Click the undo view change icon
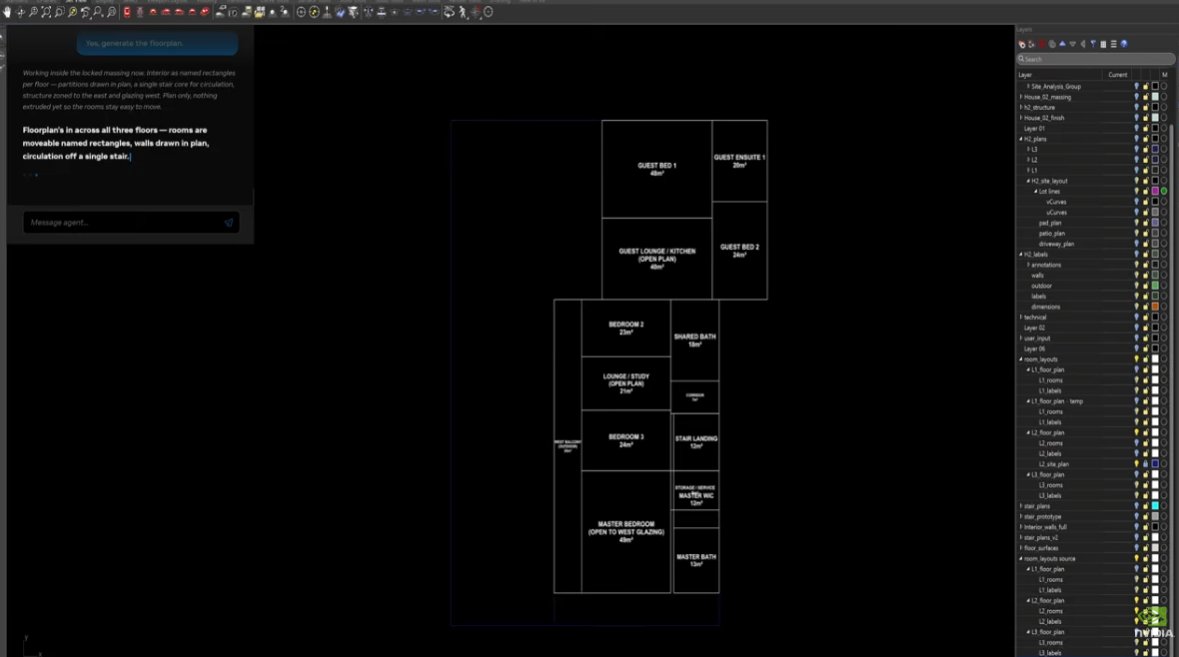Screen dimensions: 1179x657 click(x=85, y=13)
